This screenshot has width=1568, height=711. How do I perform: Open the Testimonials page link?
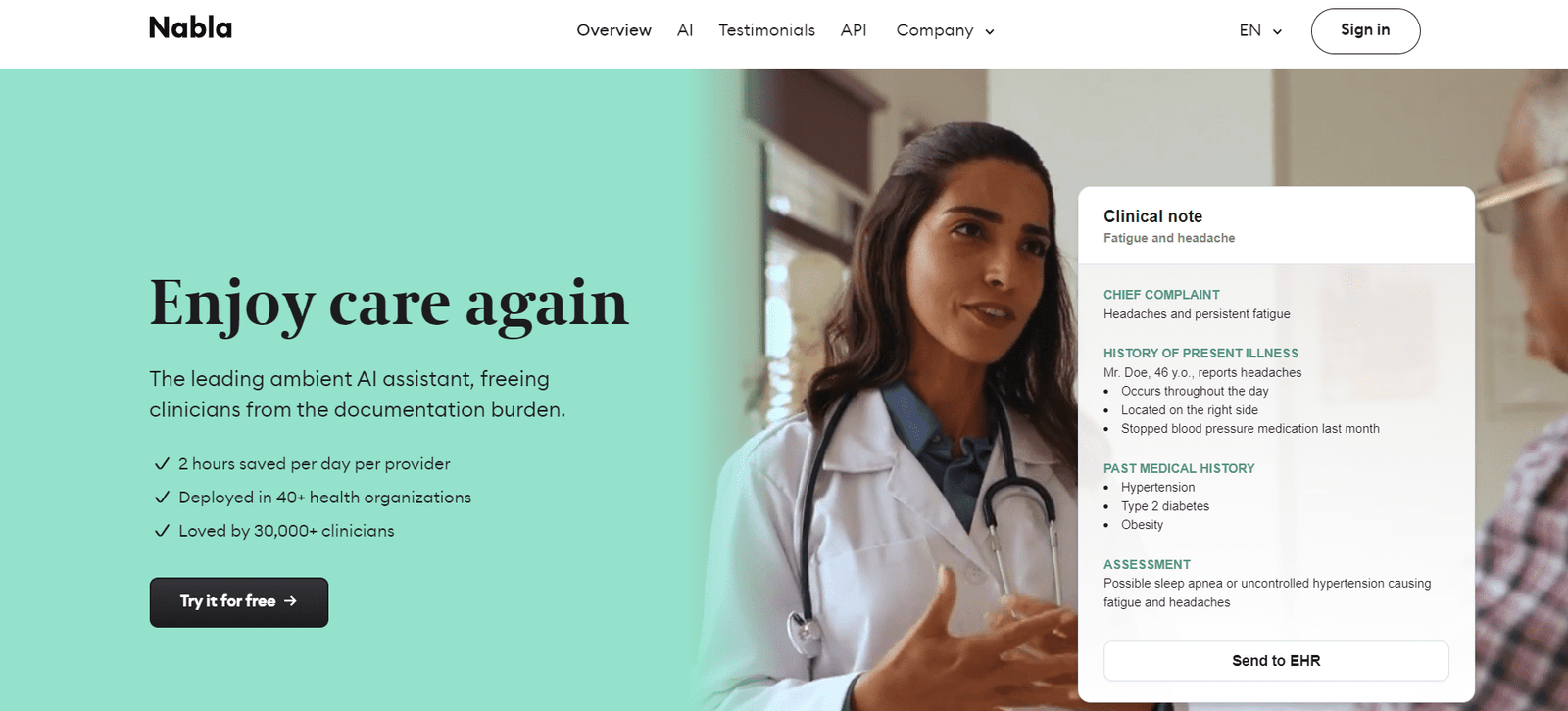pyautogui.click(x=766, y=30)
